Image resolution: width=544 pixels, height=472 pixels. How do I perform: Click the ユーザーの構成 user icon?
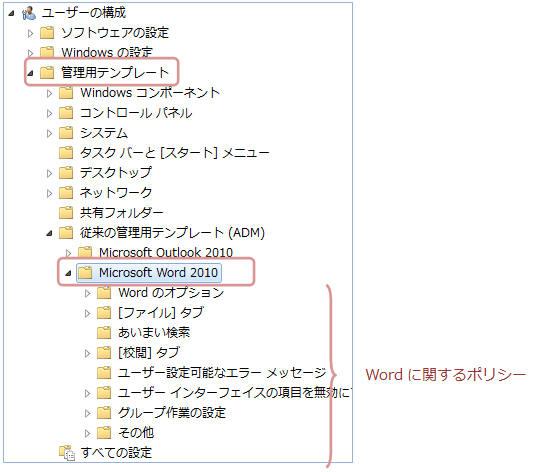(29, 13)
